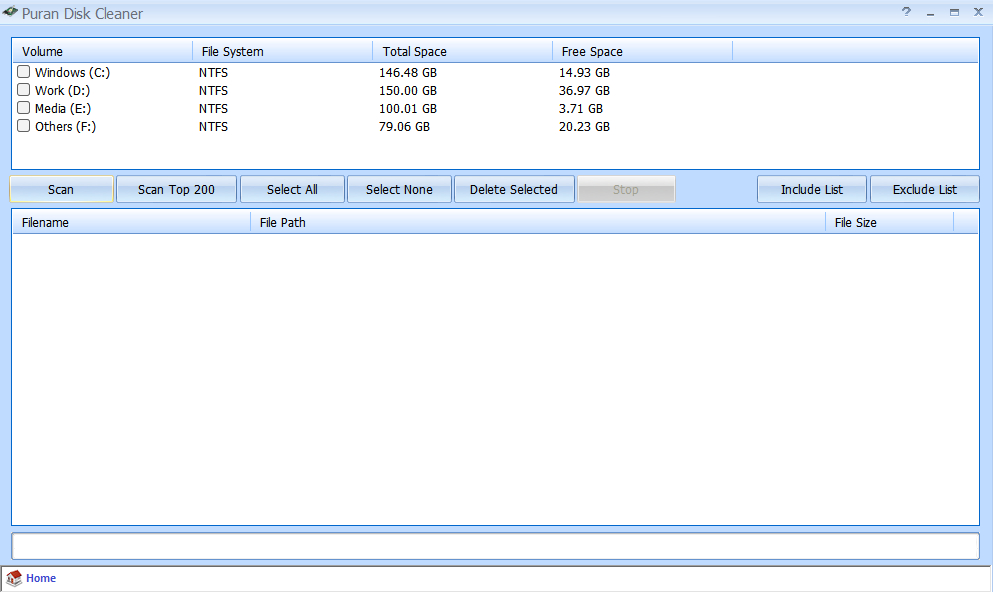This screenshot has width=993, height=592.
Task: Start a Scan Top 200
Action: tap(176, 189)
